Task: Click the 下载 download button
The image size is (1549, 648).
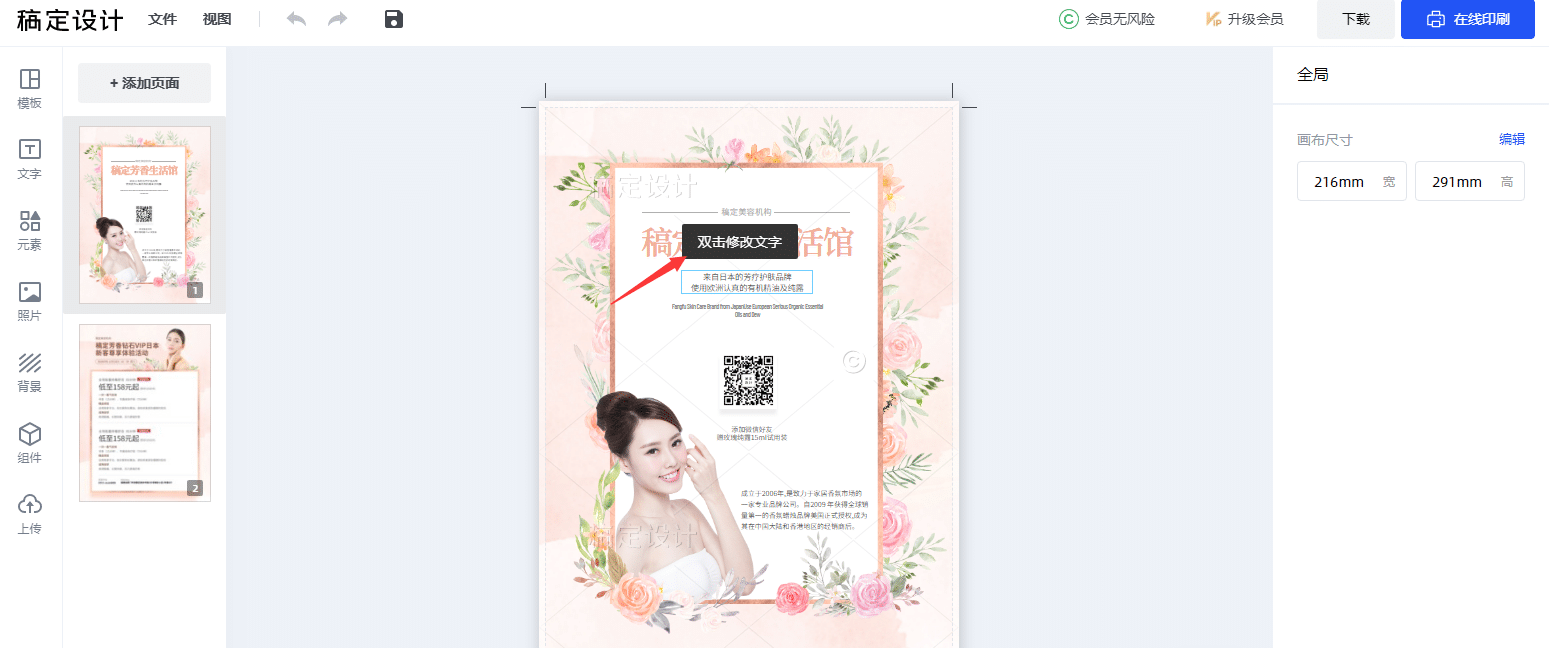Action: coord(1356,19)
